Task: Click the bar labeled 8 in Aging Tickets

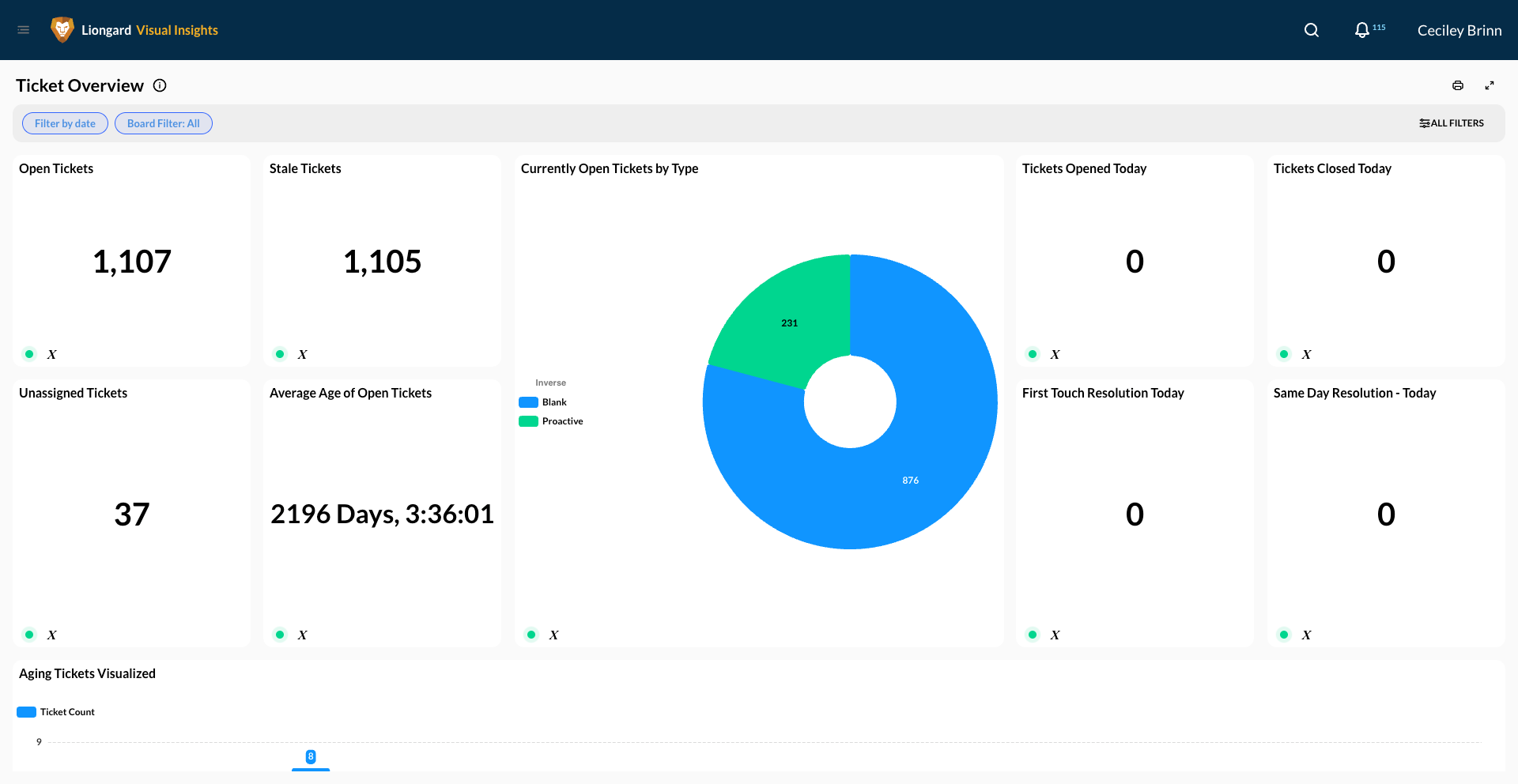Action: (x=311, y=769)
